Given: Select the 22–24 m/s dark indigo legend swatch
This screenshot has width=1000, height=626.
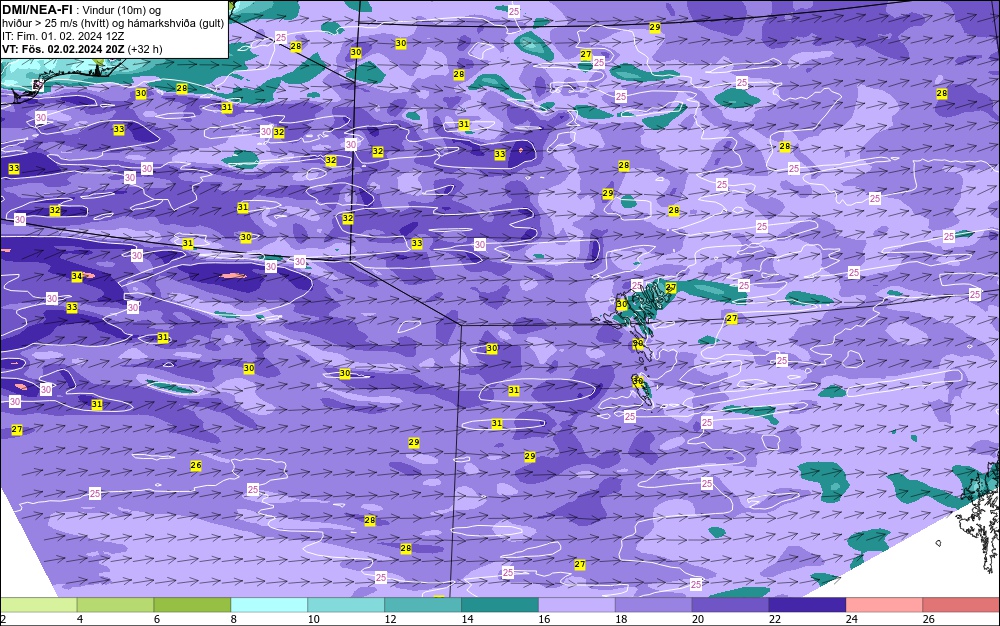Looking at the screenshot, I should pos(807,605).
